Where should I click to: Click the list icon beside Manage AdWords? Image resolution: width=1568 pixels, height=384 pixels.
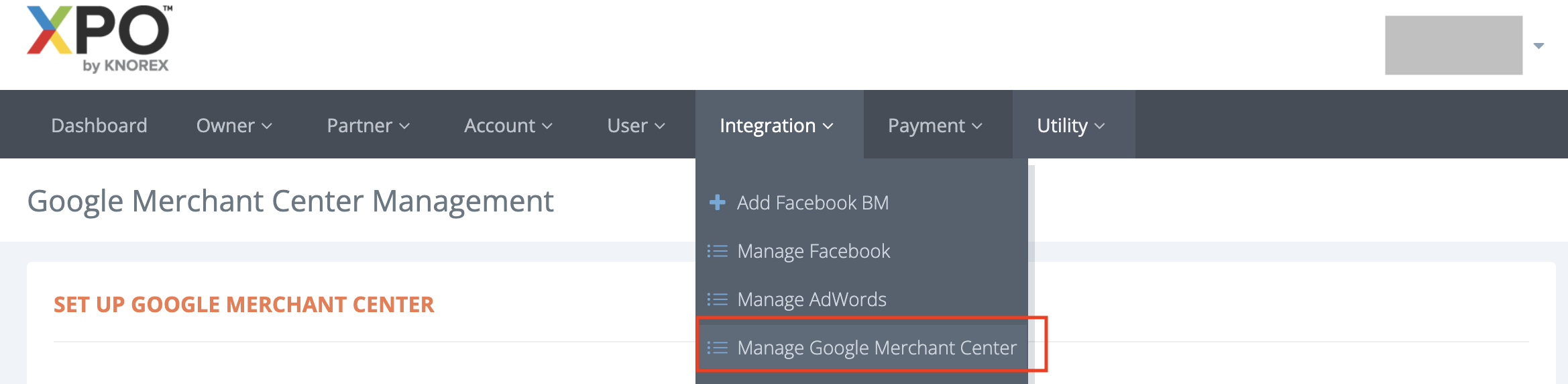click(717, 299)
